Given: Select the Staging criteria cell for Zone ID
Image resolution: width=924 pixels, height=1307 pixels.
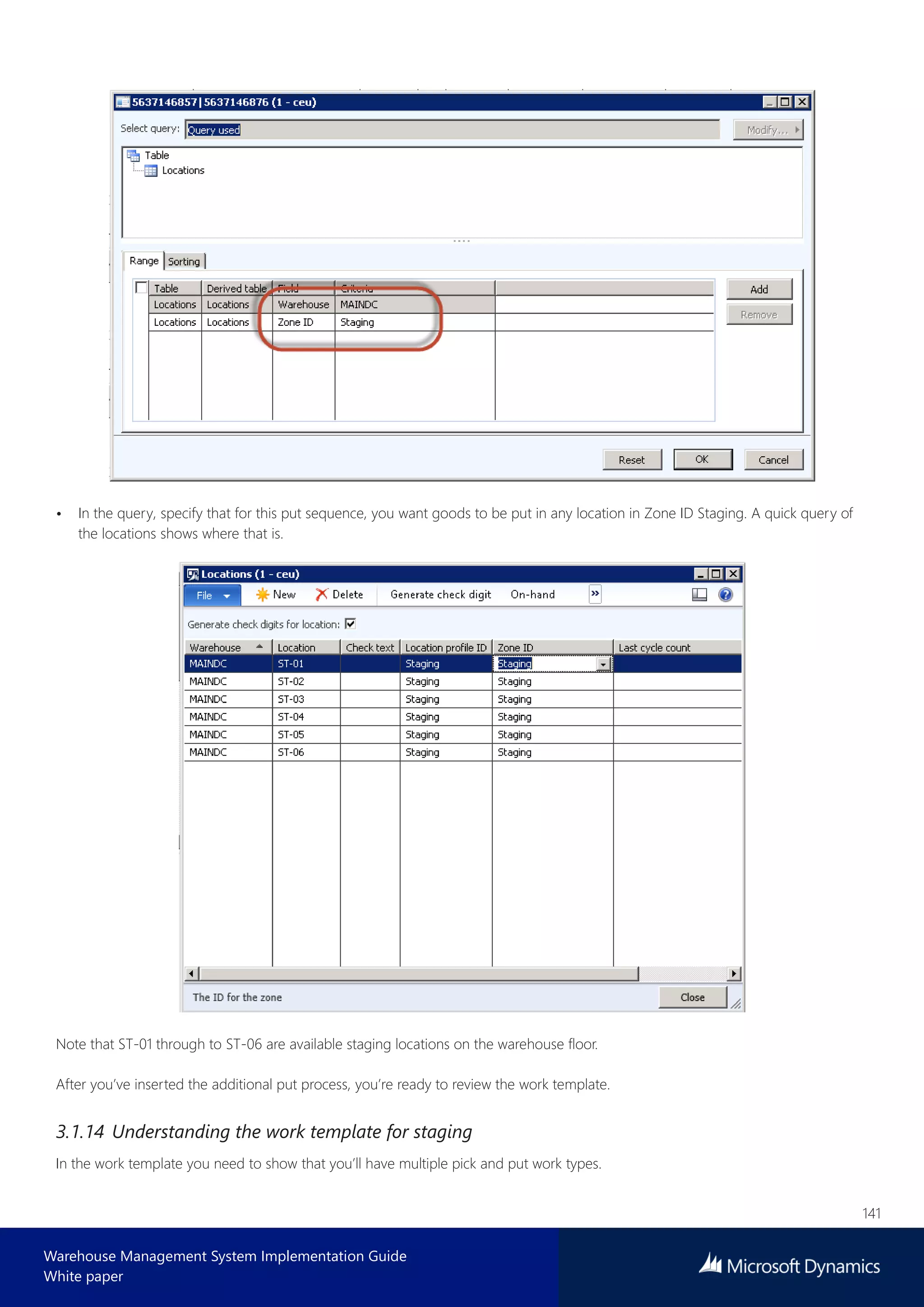Looking at the screenshot, I should pos(415,322).
